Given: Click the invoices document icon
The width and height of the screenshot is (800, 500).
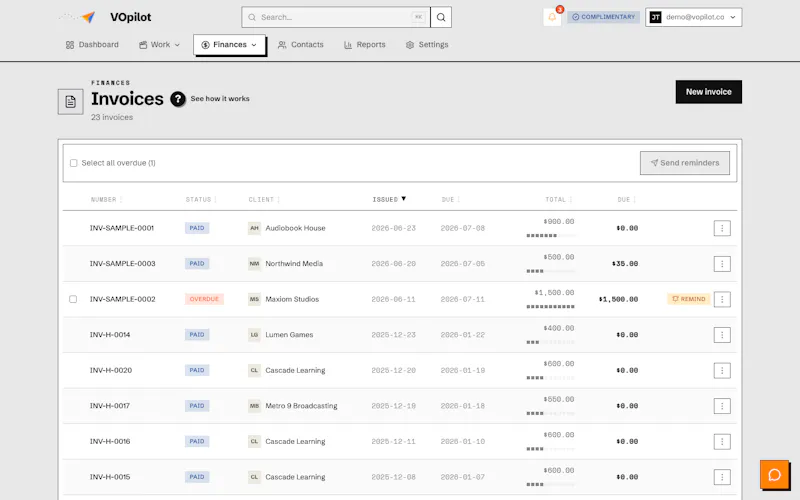Looking at the screenshot, I should (x=70, y=102).
